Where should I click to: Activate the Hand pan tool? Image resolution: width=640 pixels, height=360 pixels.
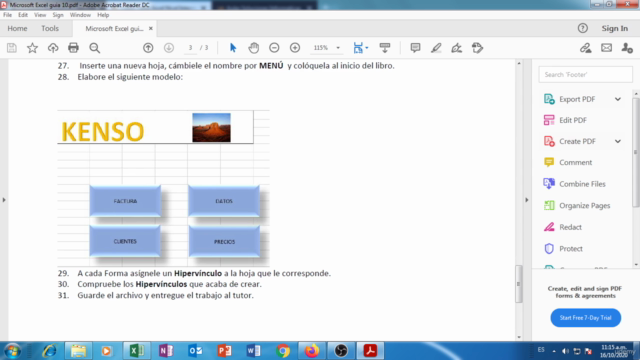(253, 48)
